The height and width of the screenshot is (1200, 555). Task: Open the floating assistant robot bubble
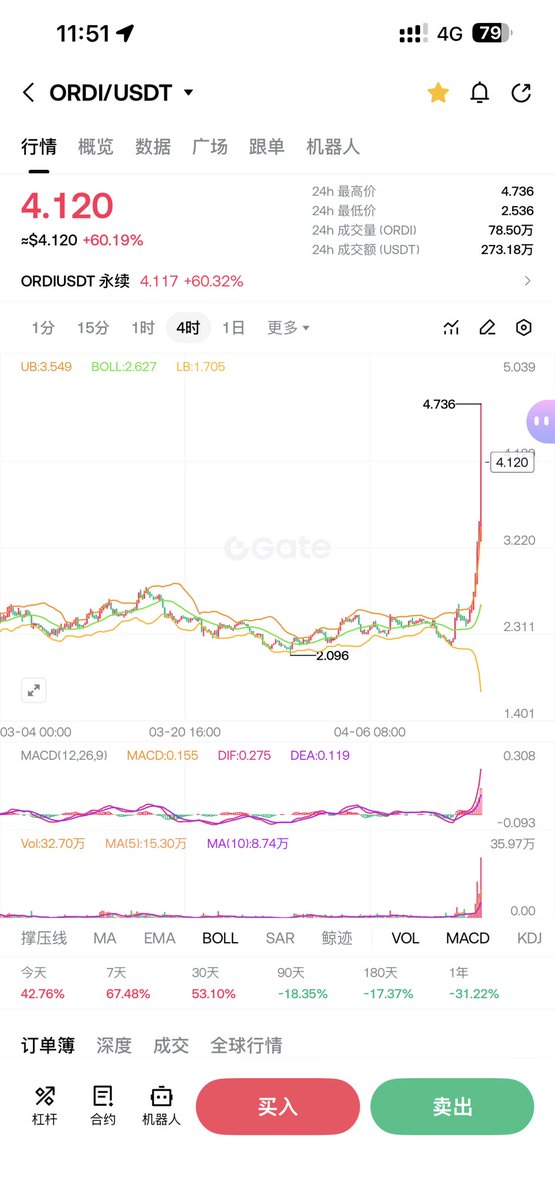[x=541, y=421]
